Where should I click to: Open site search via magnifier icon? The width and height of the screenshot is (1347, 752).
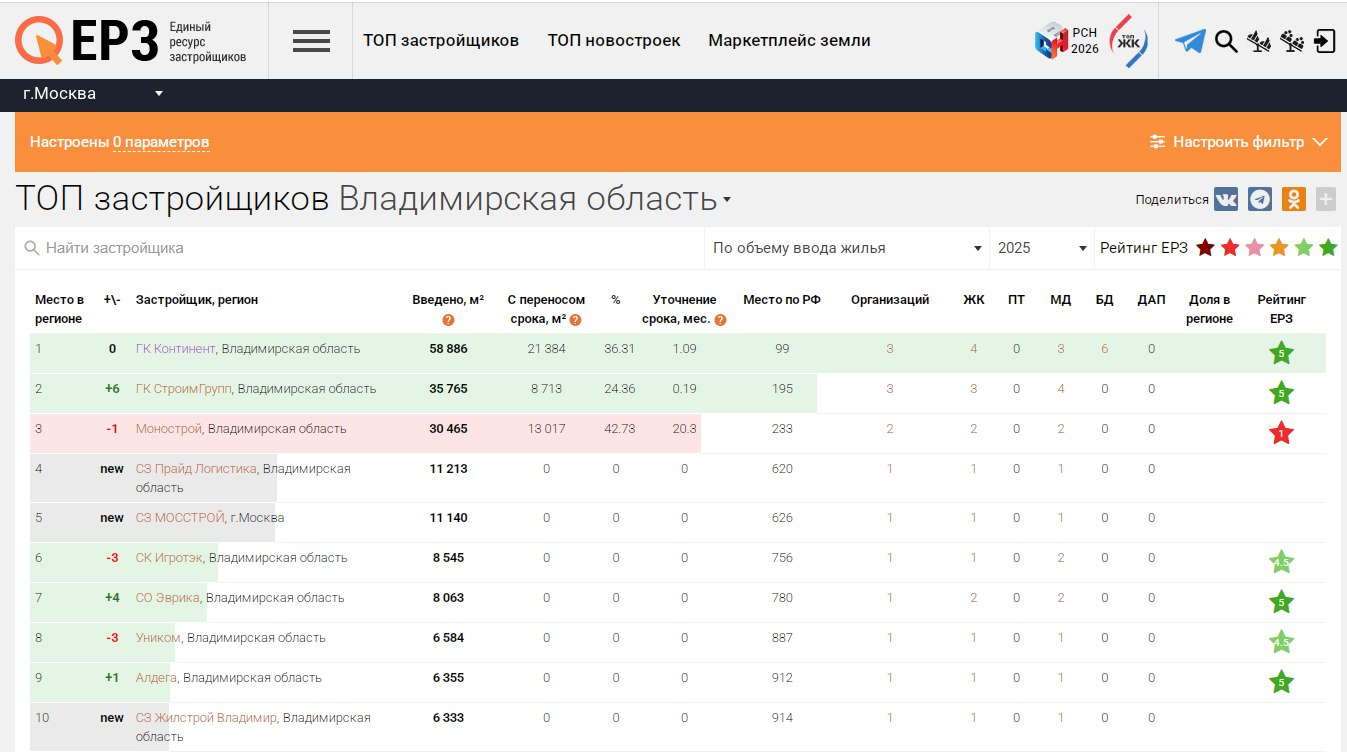(1226, 41)
